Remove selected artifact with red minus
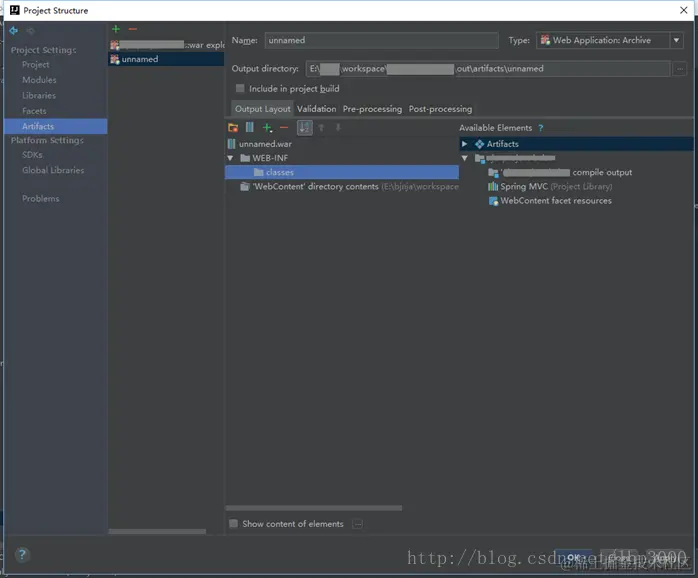This screenshot has height=578, width=698. tap(133, 29)
